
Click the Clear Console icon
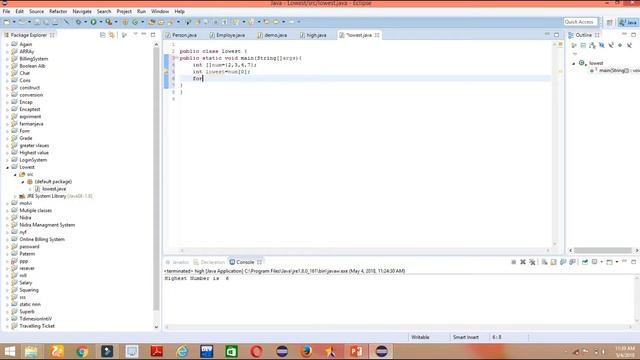tap(544, 262)
